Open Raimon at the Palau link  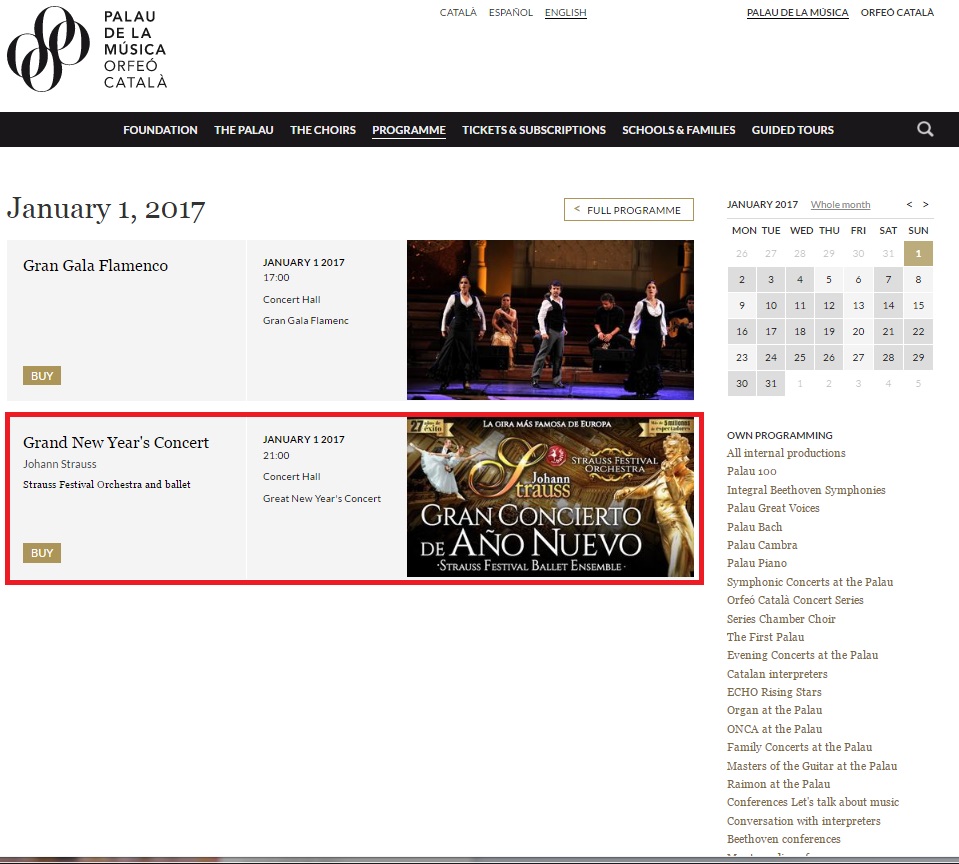tap(779, 784)
